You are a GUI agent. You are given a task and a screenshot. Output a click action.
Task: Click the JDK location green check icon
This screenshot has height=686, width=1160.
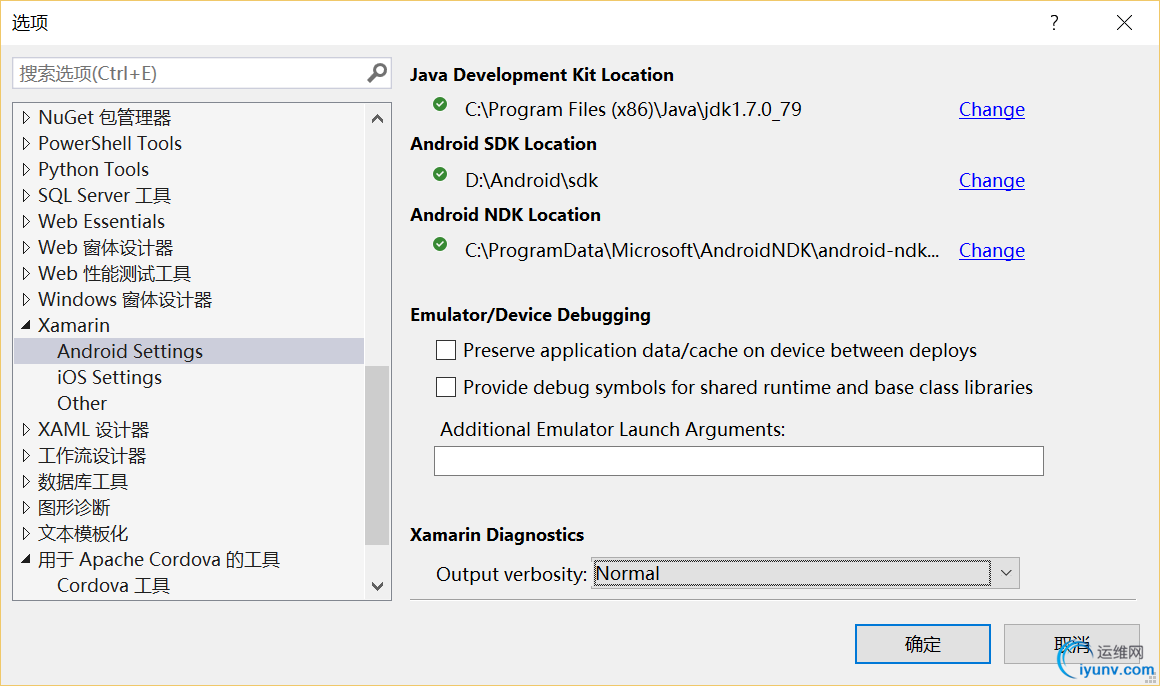point(440,104)
